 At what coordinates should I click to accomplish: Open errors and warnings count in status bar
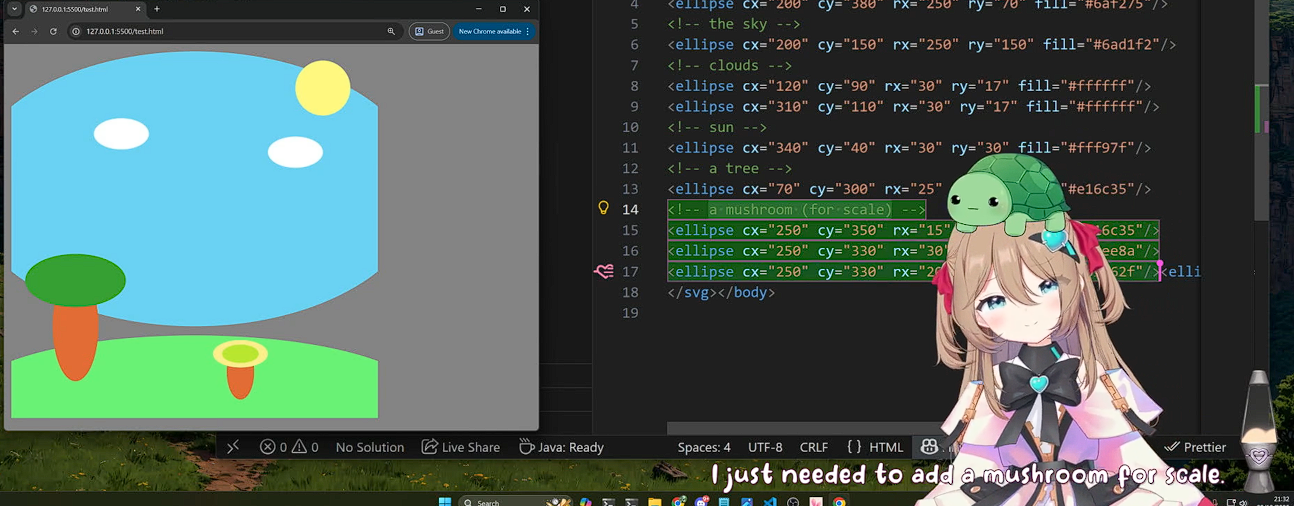(x=289, y=447)
